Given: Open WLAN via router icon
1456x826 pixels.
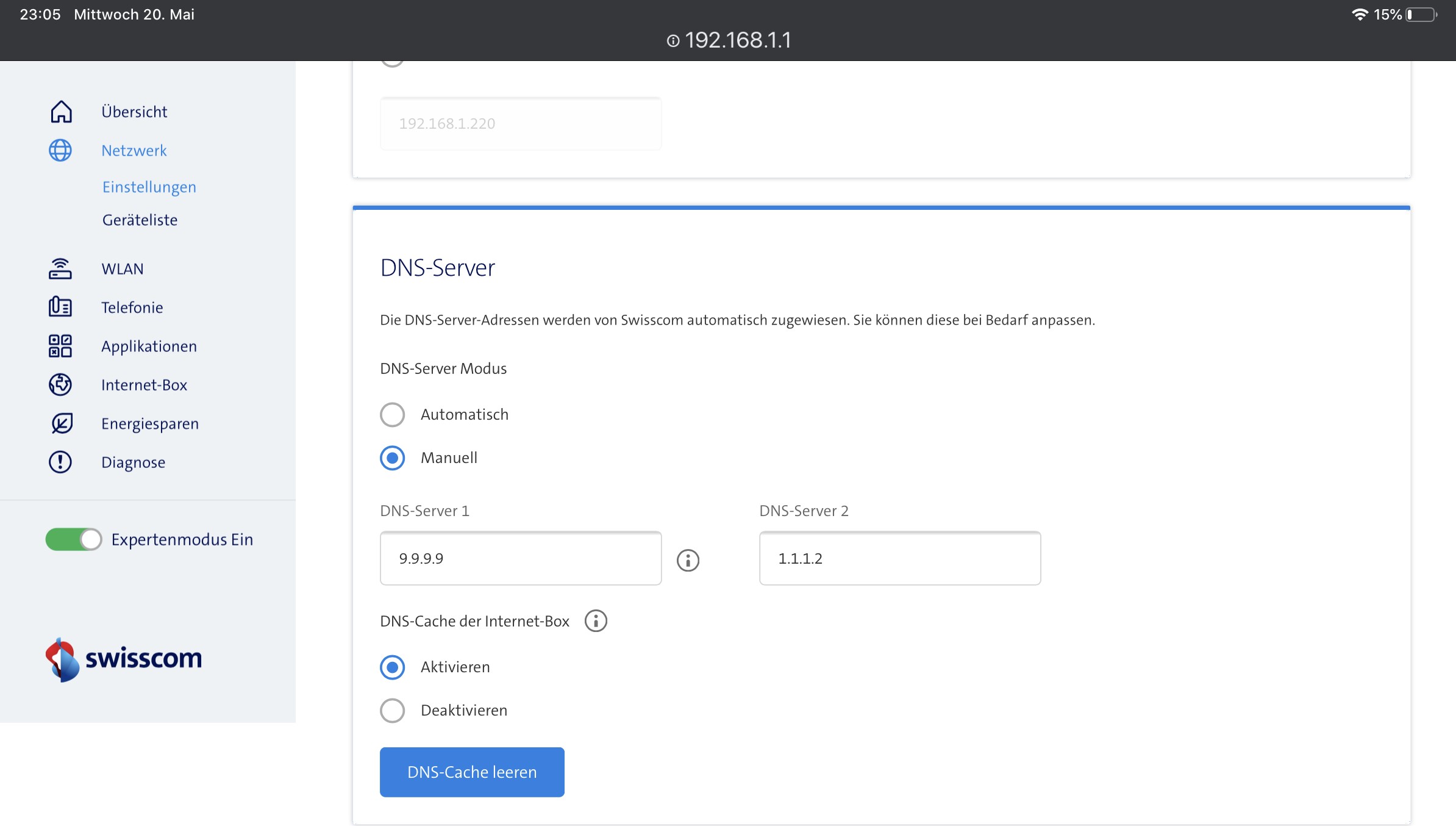Looking at the screenshot, I should tap(60, 268).
